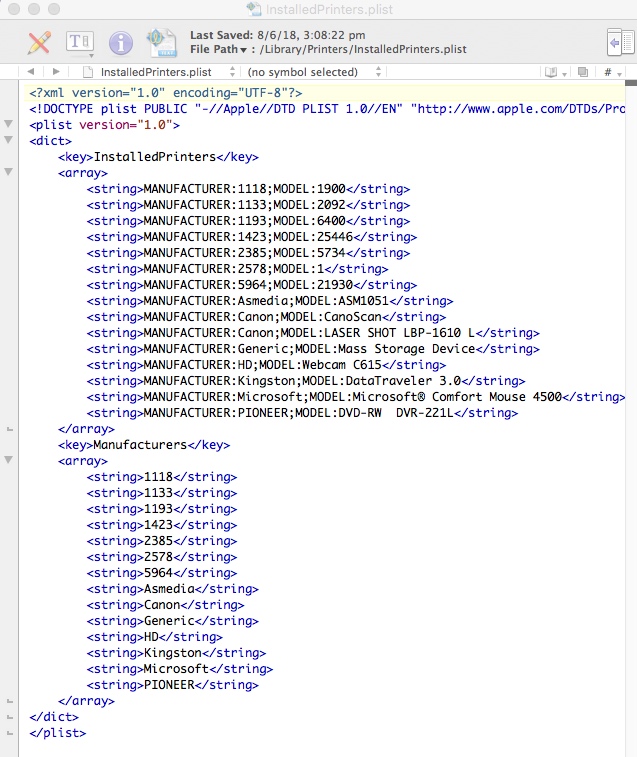Collapse the InstalledPrinters array fold triangle
The height and width of the screenshot is (757, 637).
[8, 172]
